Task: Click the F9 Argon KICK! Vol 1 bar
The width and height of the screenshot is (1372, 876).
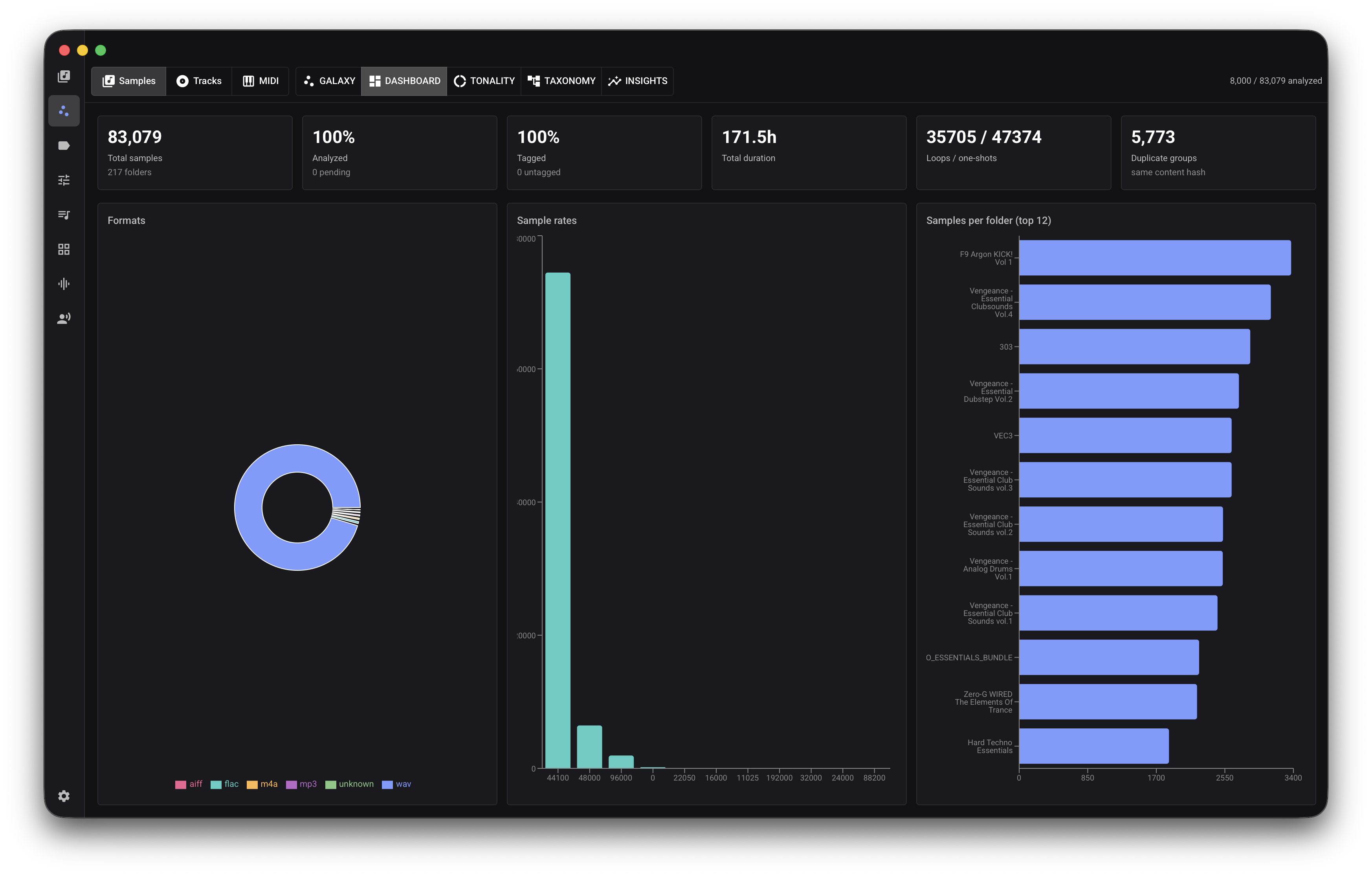Action: [x=1155, y=258]
